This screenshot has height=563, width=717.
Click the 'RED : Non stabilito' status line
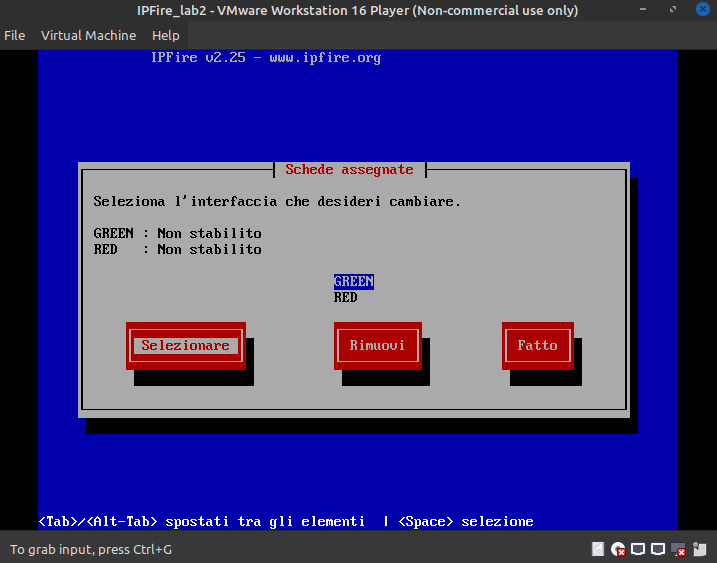[x=177, y=249]
